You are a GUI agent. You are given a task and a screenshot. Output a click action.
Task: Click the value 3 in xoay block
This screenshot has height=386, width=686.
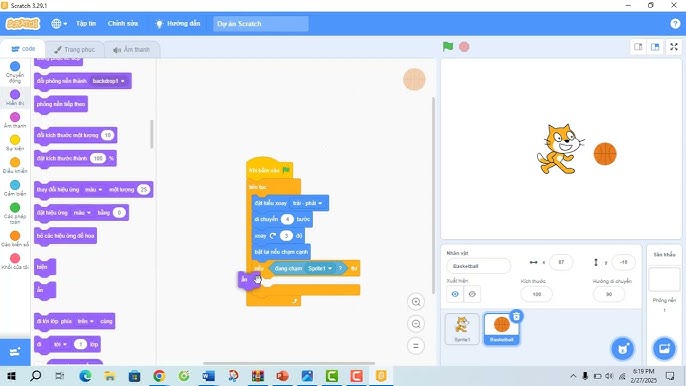286,236
